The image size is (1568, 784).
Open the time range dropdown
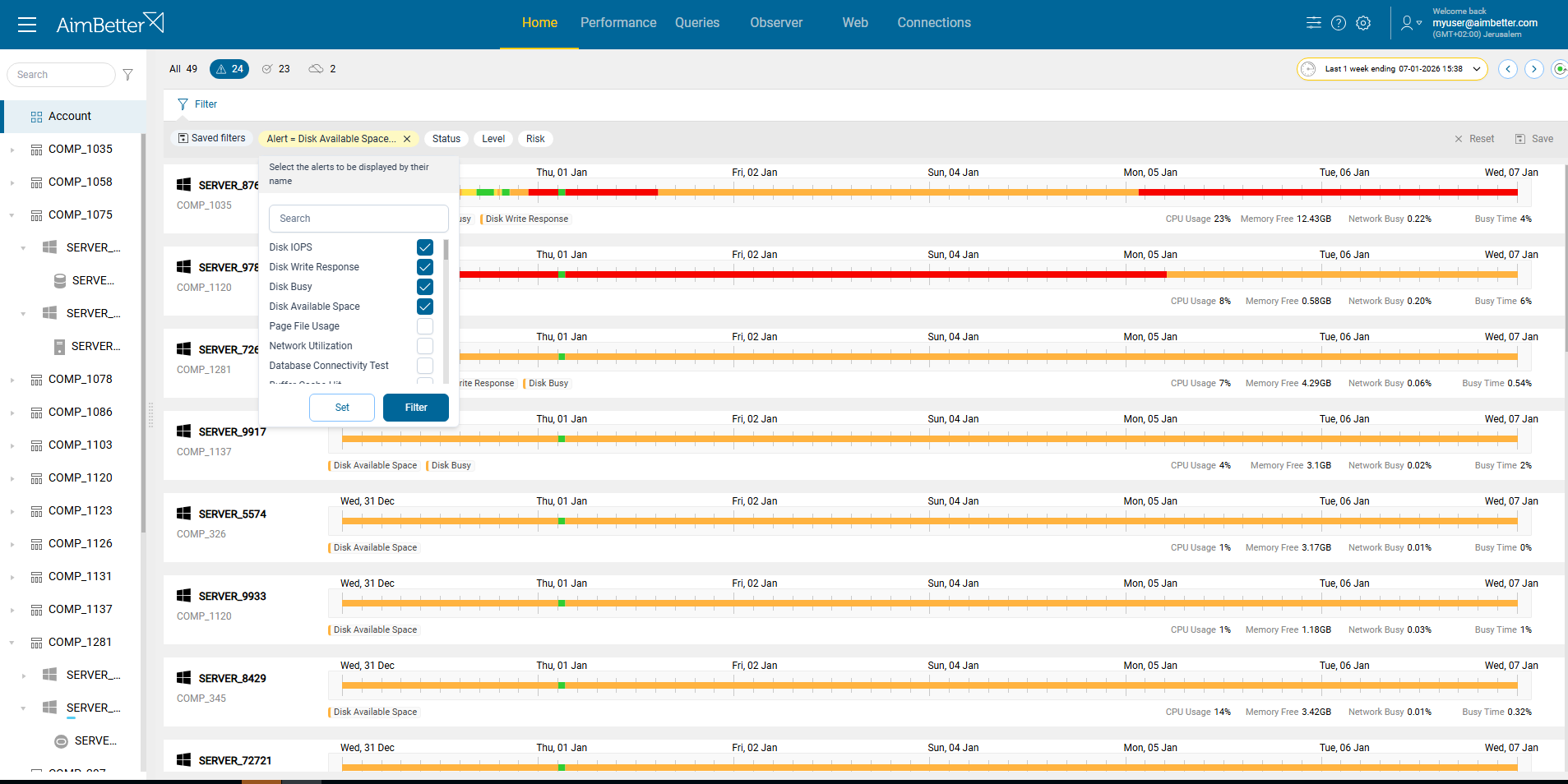point(1392,69)
